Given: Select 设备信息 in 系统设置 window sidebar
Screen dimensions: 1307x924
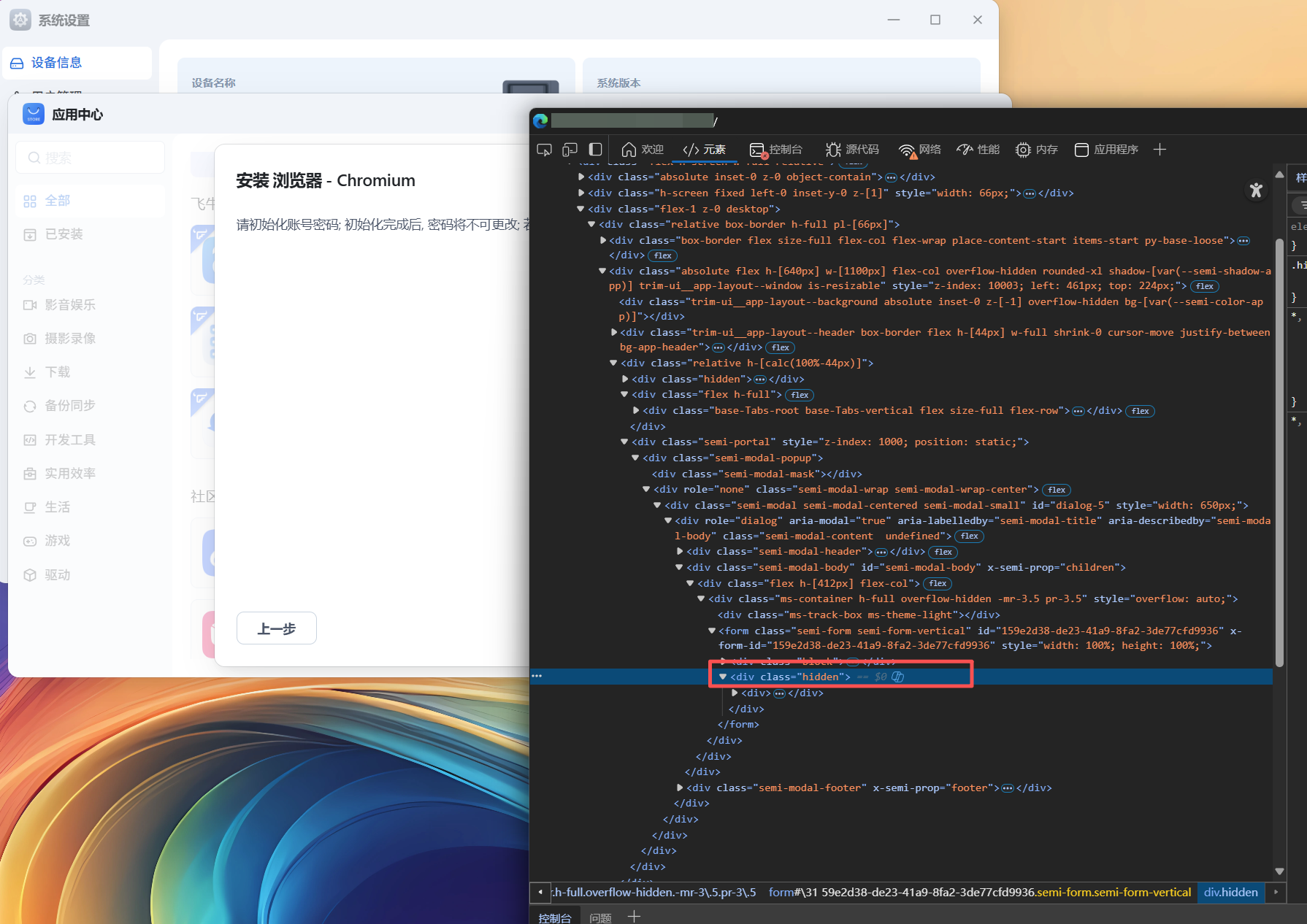Looking at the screenshot, I should [77, 63].
